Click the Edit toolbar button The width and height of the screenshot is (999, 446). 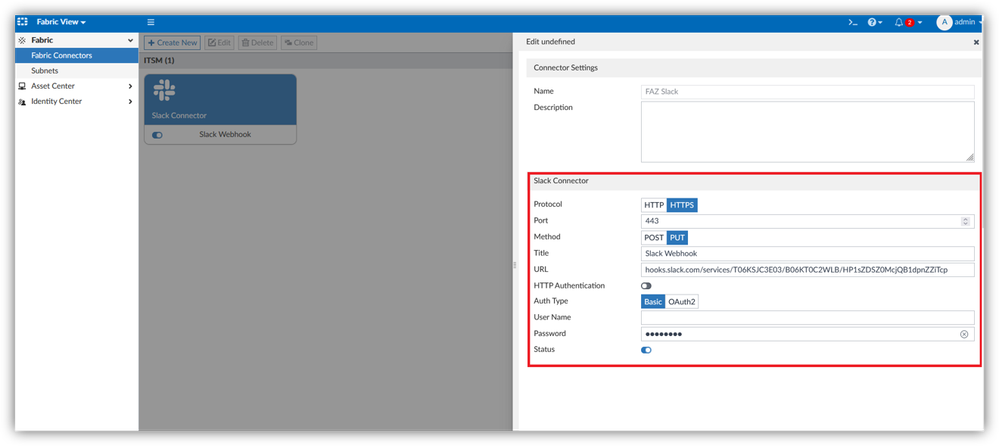click(x=219, y=43)
